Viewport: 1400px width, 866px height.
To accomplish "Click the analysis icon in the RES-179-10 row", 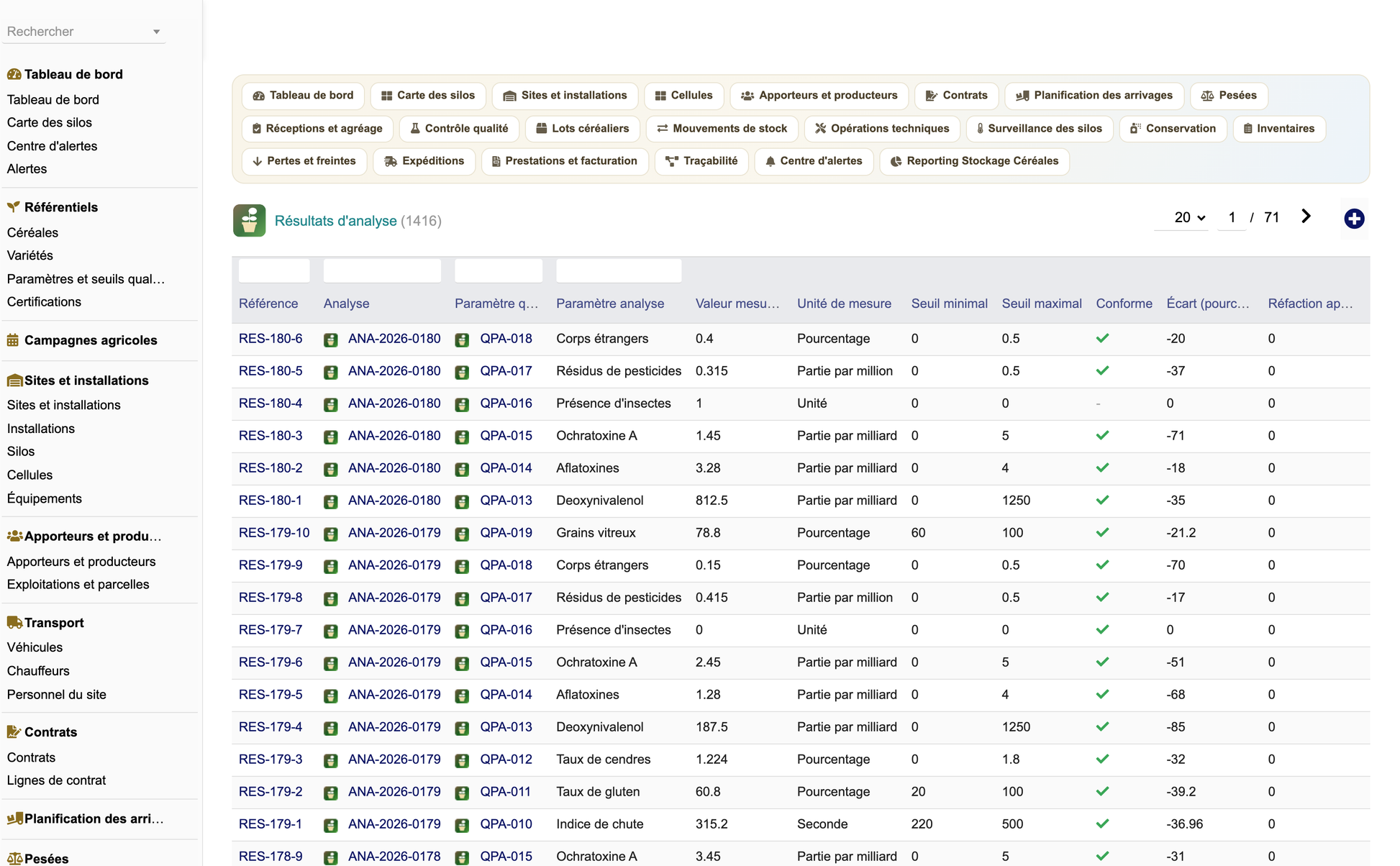I will pos(331,534).
